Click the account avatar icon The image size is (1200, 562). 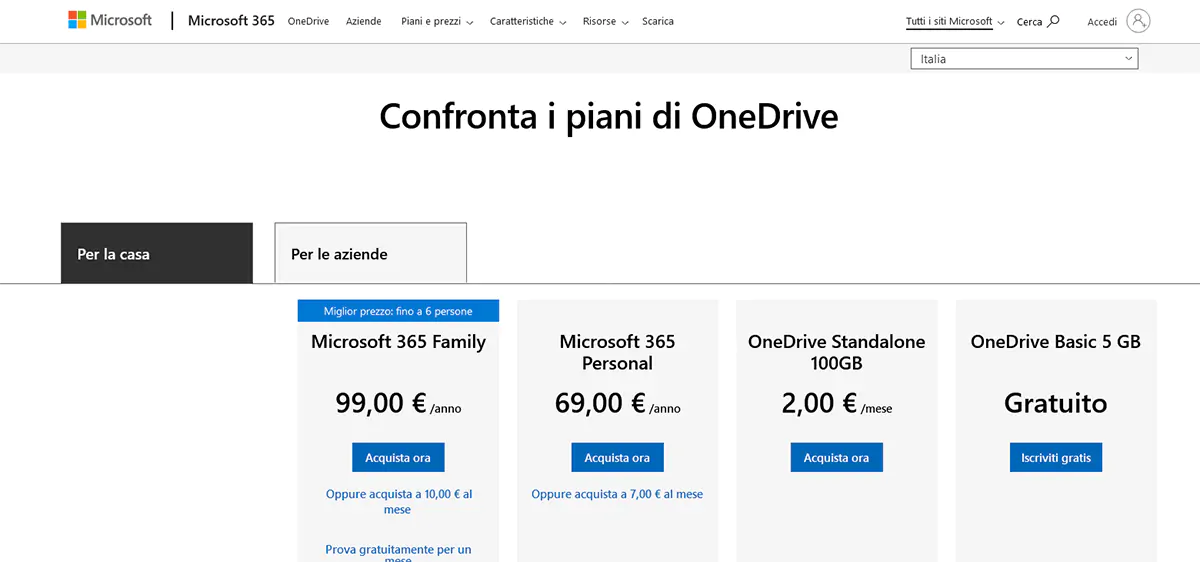[1138, 21]
